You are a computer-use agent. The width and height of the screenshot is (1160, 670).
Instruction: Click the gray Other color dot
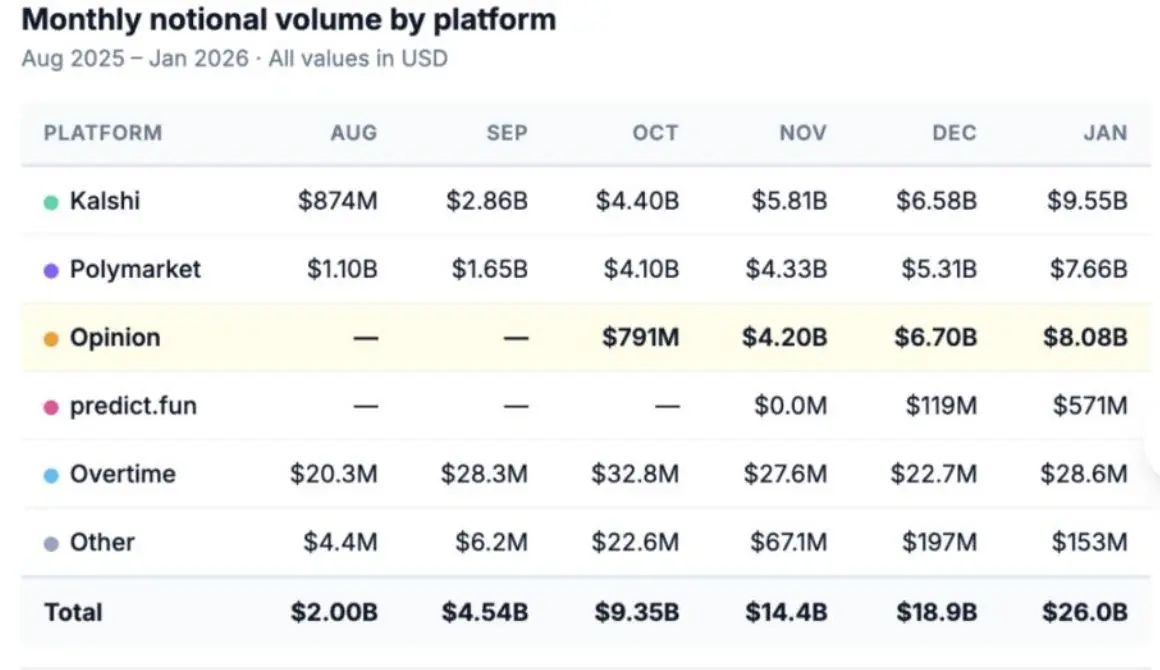(51, 543)
